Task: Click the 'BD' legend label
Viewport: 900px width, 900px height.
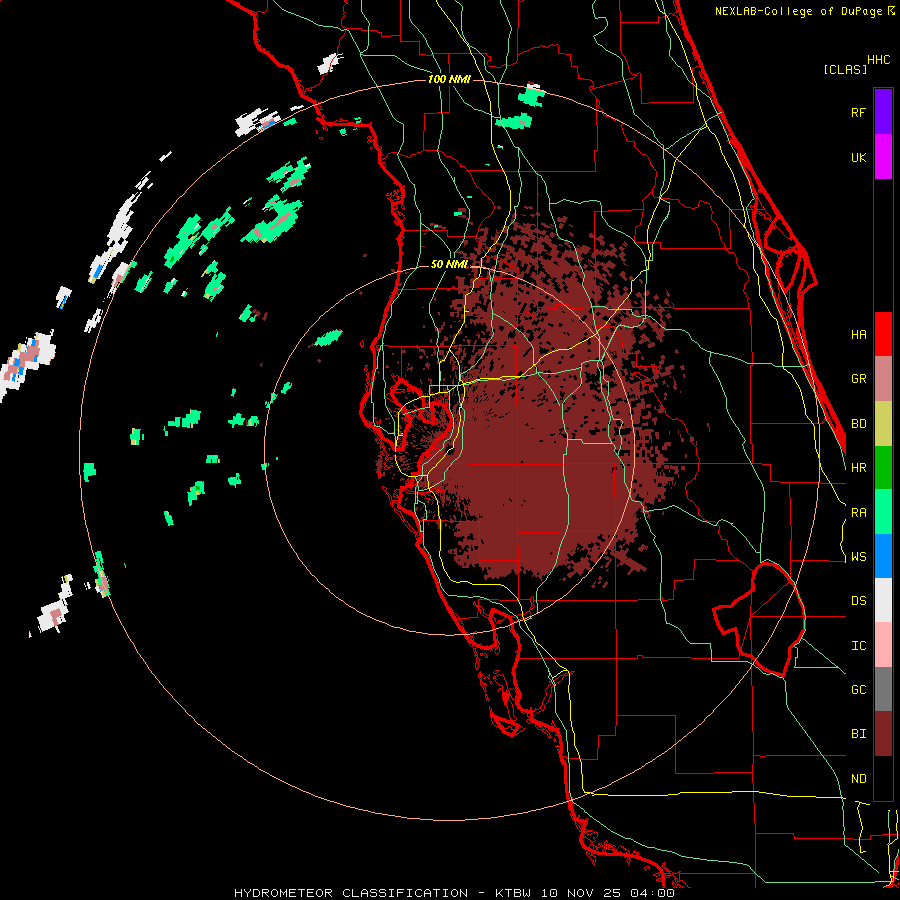Action: 858,424
